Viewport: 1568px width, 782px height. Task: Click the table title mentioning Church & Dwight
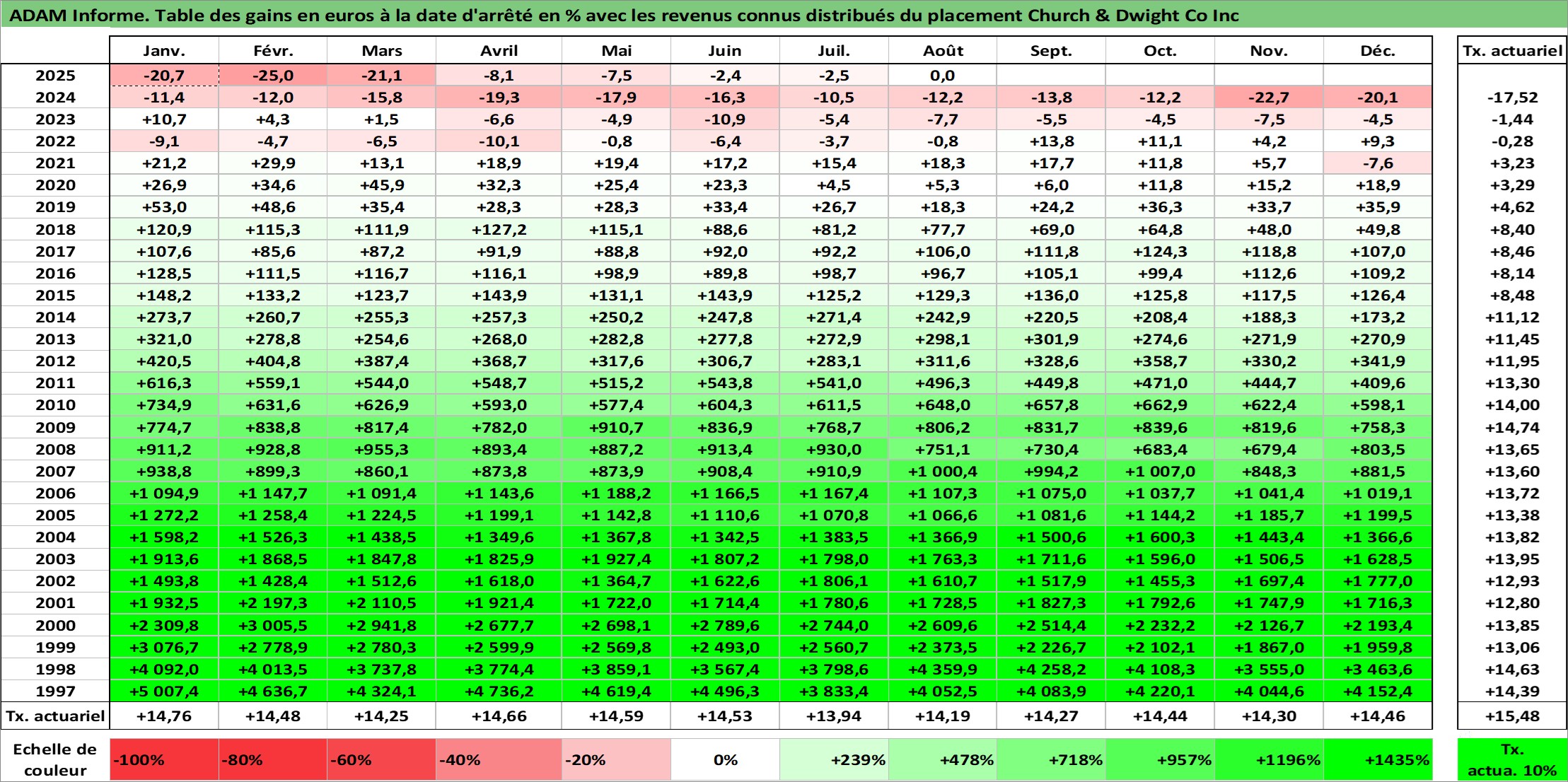click(624, 15)
